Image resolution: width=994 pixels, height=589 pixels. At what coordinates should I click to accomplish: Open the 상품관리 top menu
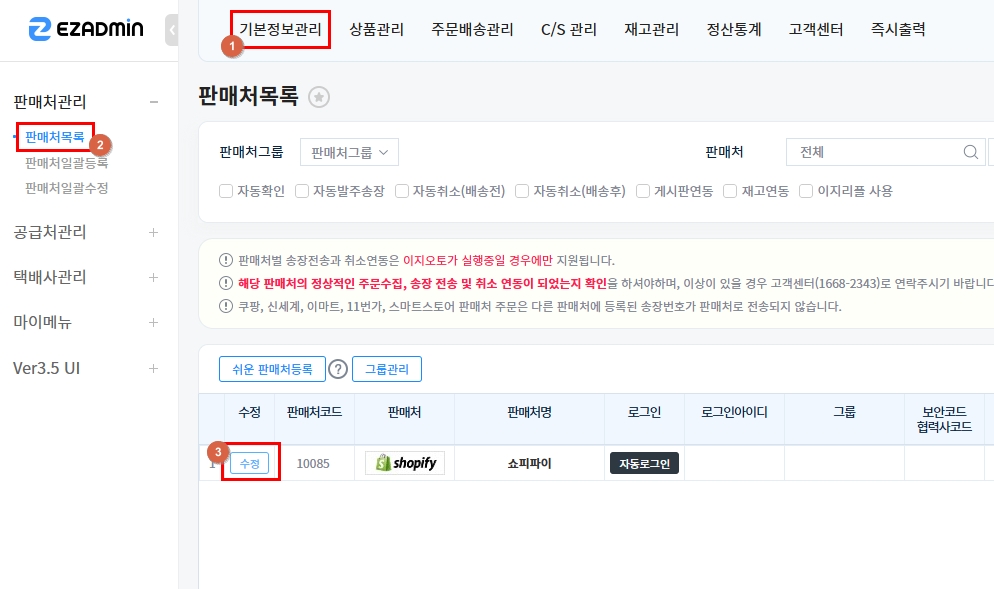[377, 30]
